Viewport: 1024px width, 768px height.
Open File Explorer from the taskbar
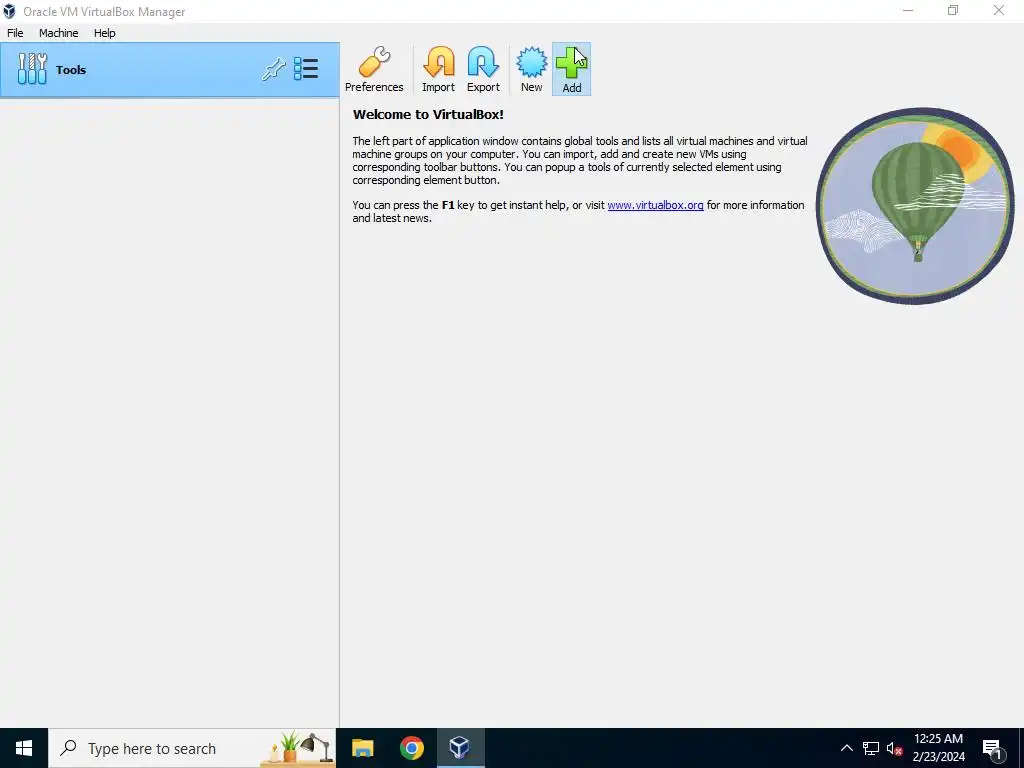pyautogui.click(x=362, y=748)
